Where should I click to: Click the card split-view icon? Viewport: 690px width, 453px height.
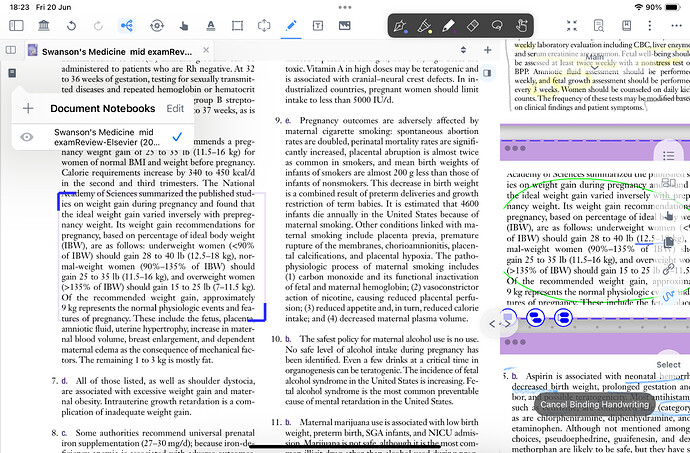pyautogui.click(x=668, y=182)
